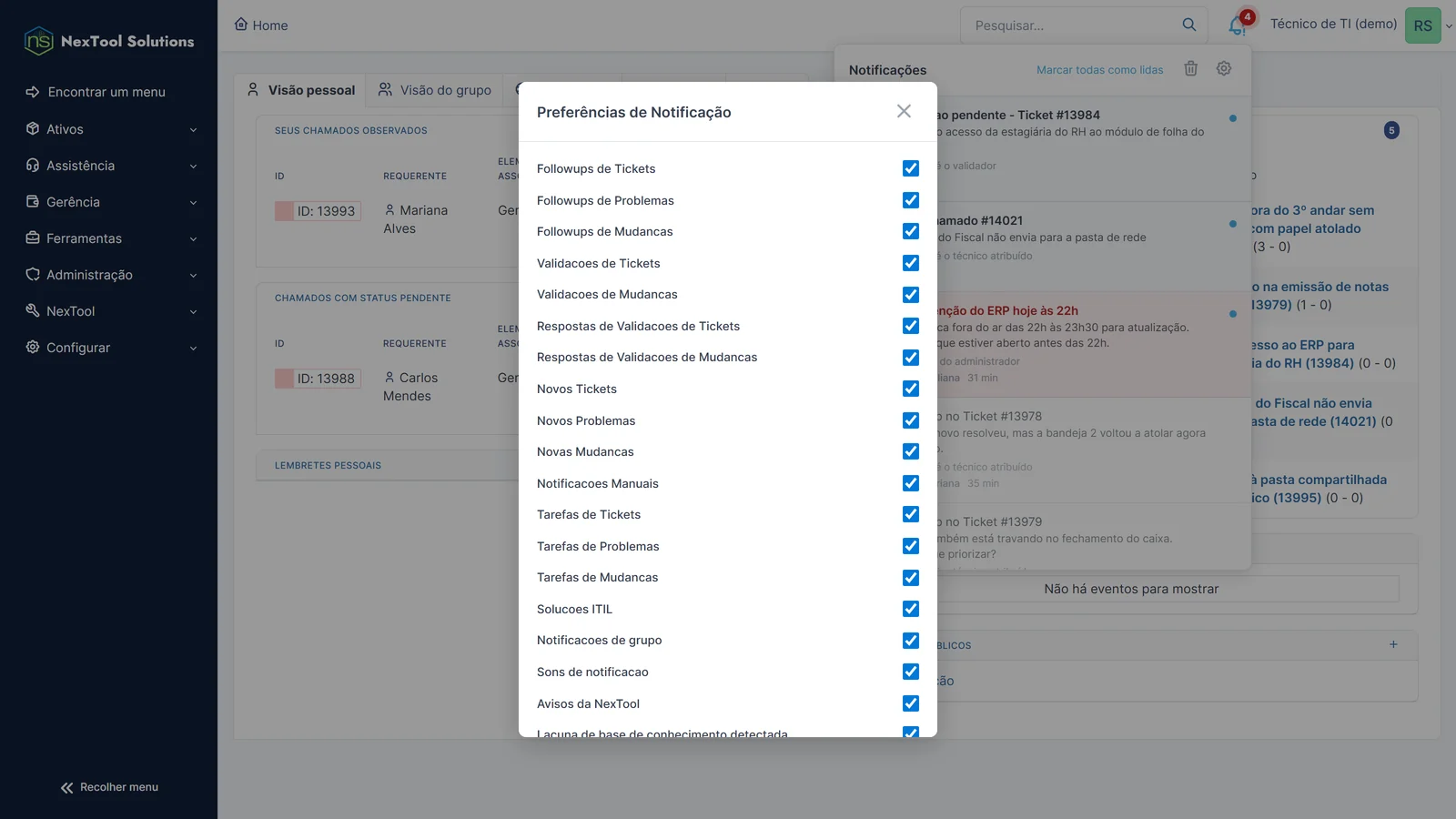Toggle Followups de Problemas checkbox
This screenshot has width=1456, height=819.
[911, 200]
